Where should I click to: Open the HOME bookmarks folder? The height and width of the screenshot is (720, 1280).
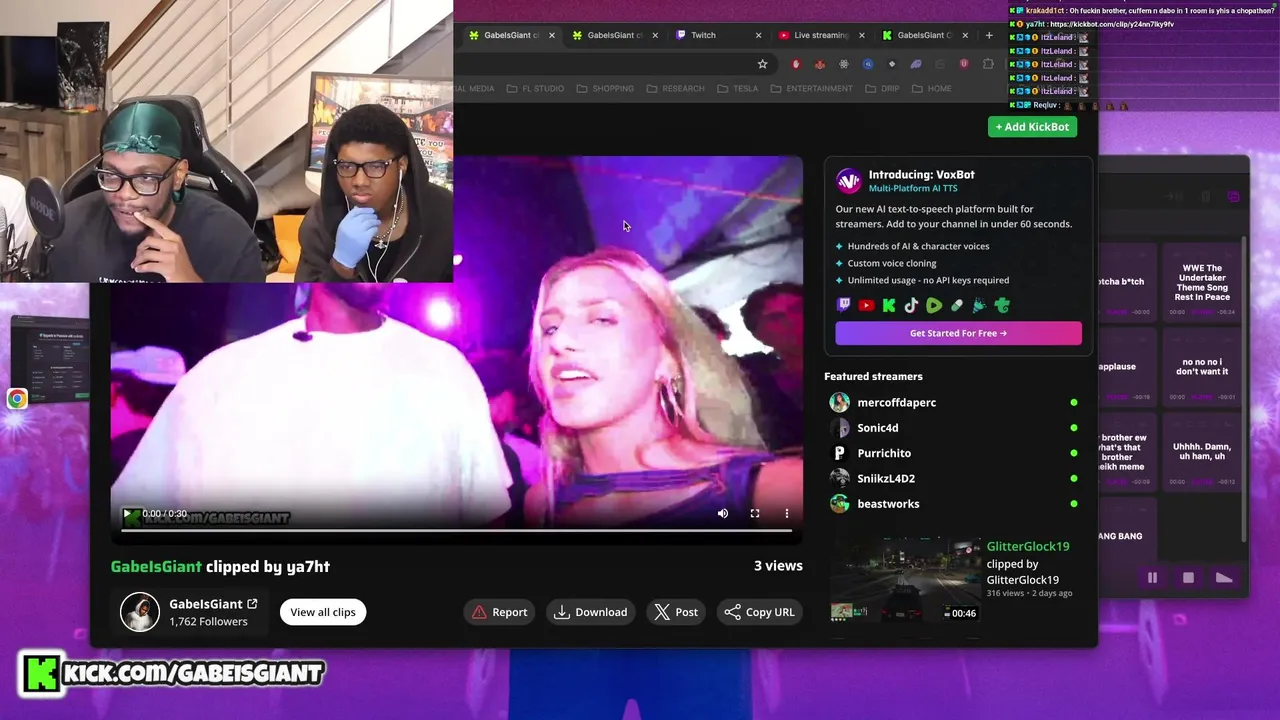pos(931,89)
